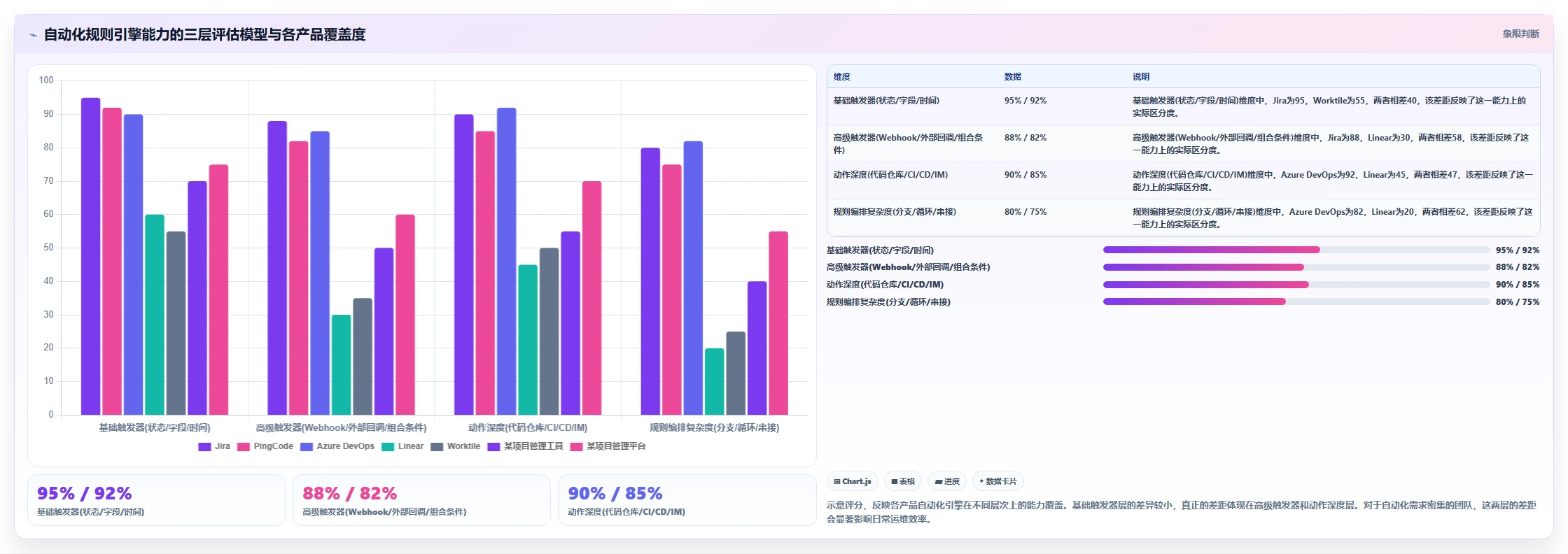1568x554 pixels.
Task: Select the 90% / 85% 动作深度 stat card
Action: (x=687, y=500)
